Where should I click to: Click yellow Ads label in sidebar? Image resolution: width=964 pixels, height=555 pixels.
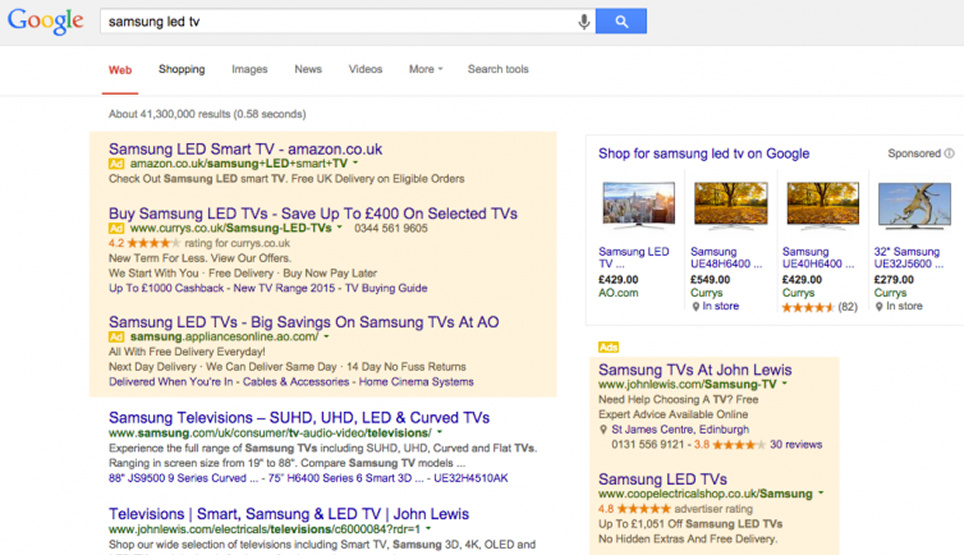pos(608,347)
